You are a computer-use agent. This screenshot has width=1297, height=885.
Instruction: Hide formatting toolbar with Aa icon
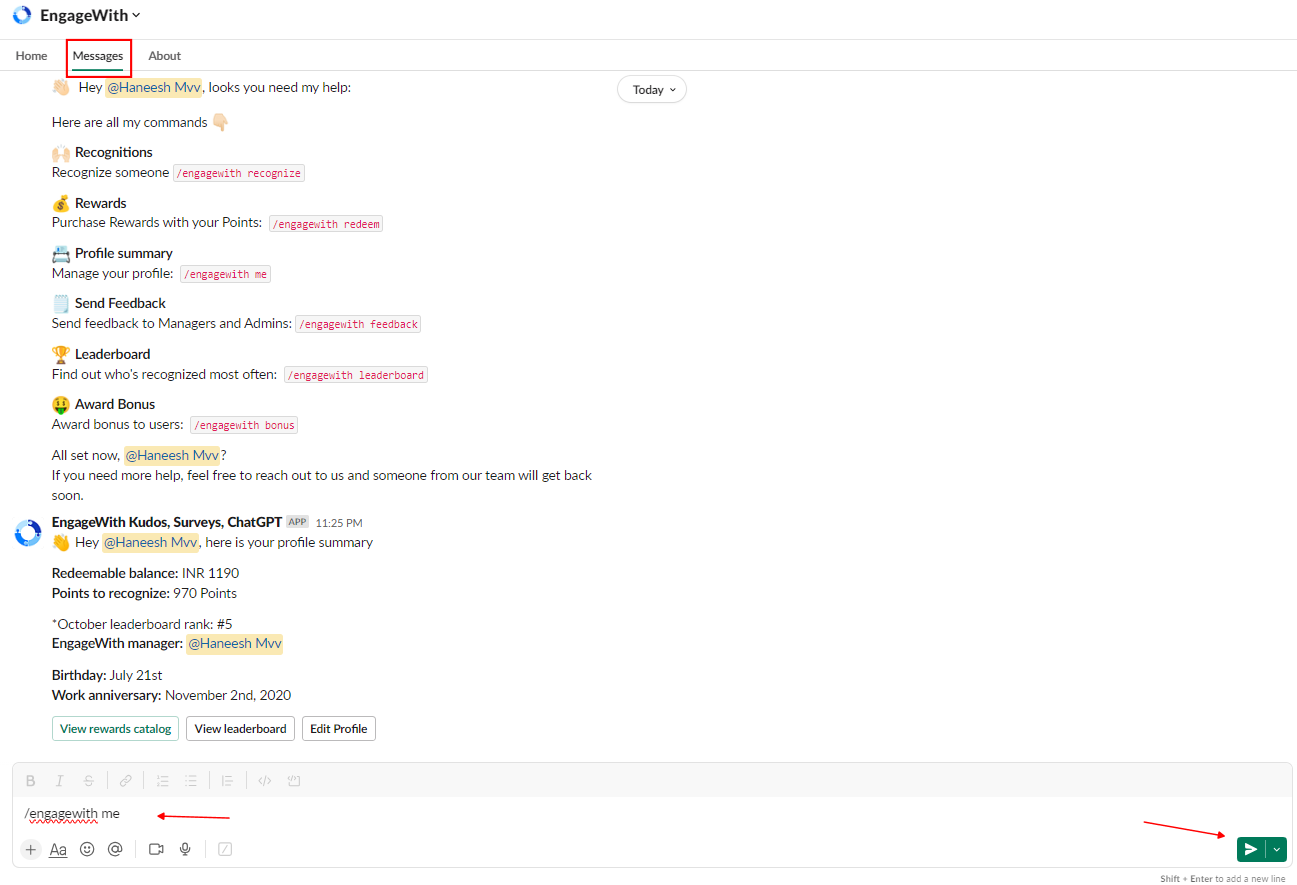click(x=58, y=849)
